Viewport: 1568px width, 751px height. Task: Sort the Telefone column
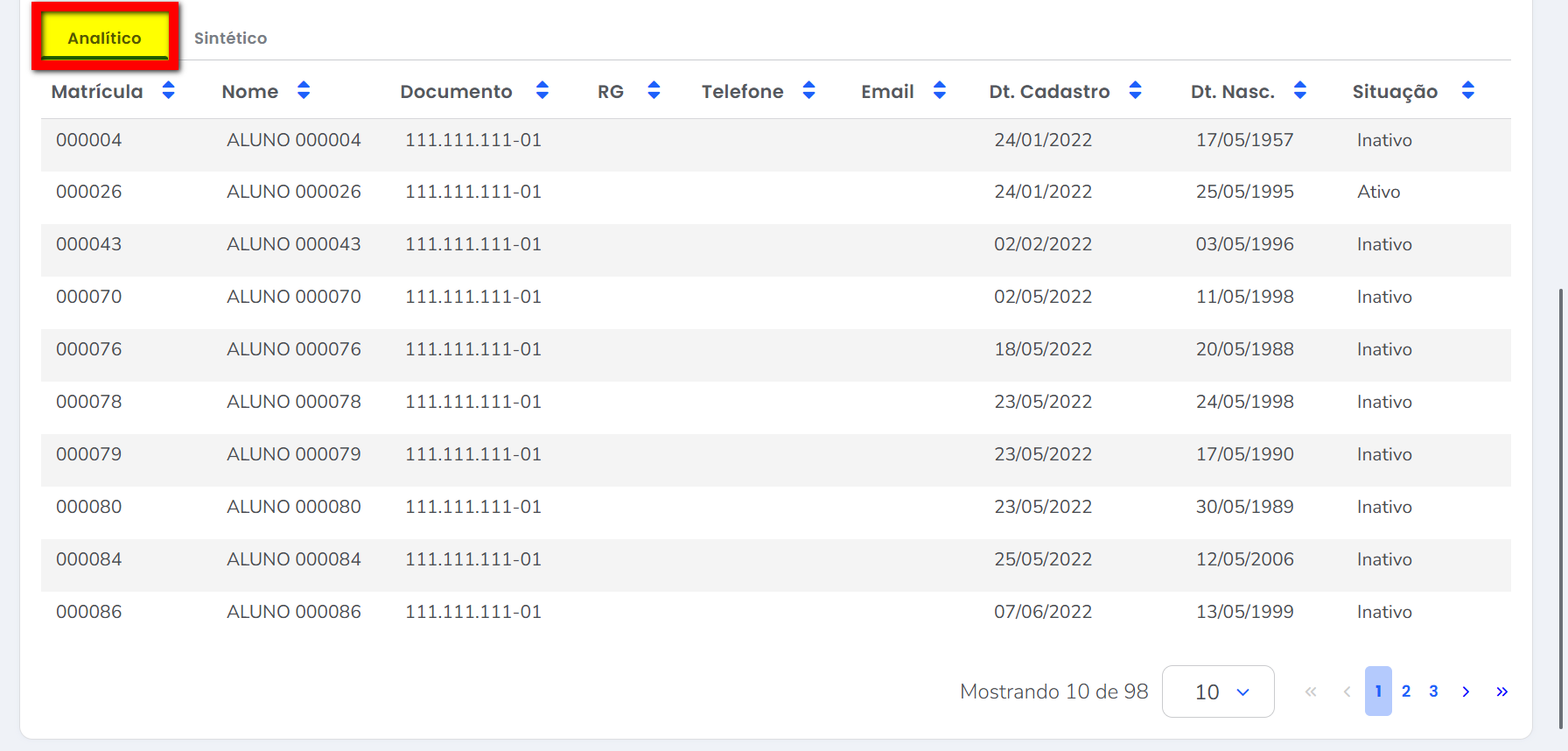point(808,90)
